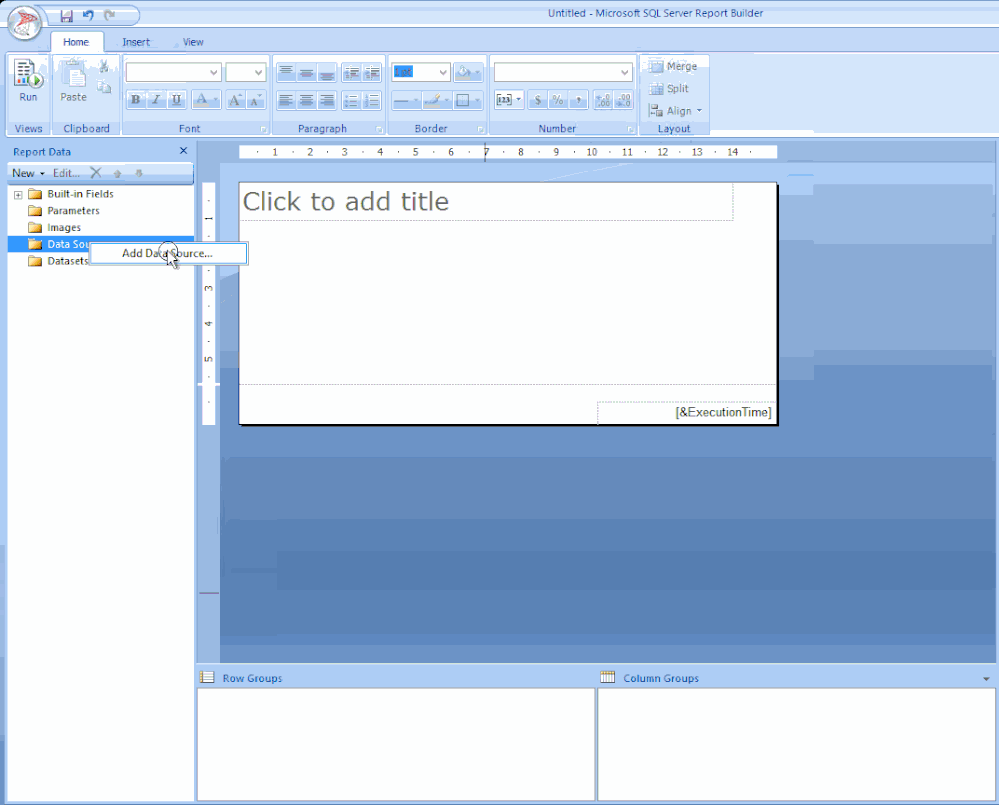Viewport: 999px width, 805px height.
Task: Open the New dropdown in Report Data
Action: 28,173
